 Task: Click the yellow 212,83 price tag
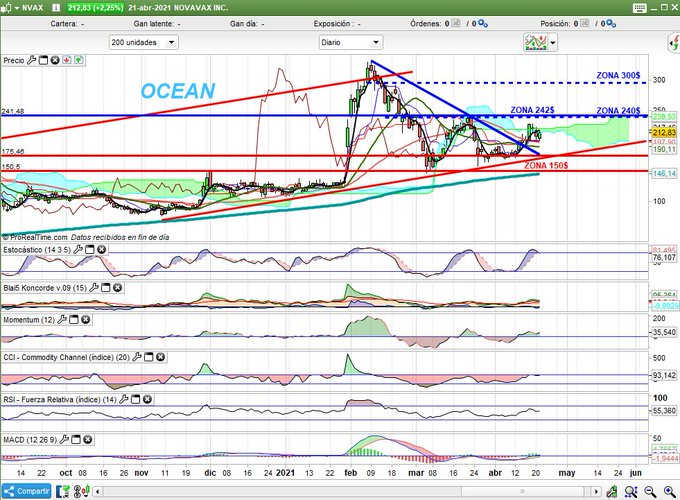[664, 133]
